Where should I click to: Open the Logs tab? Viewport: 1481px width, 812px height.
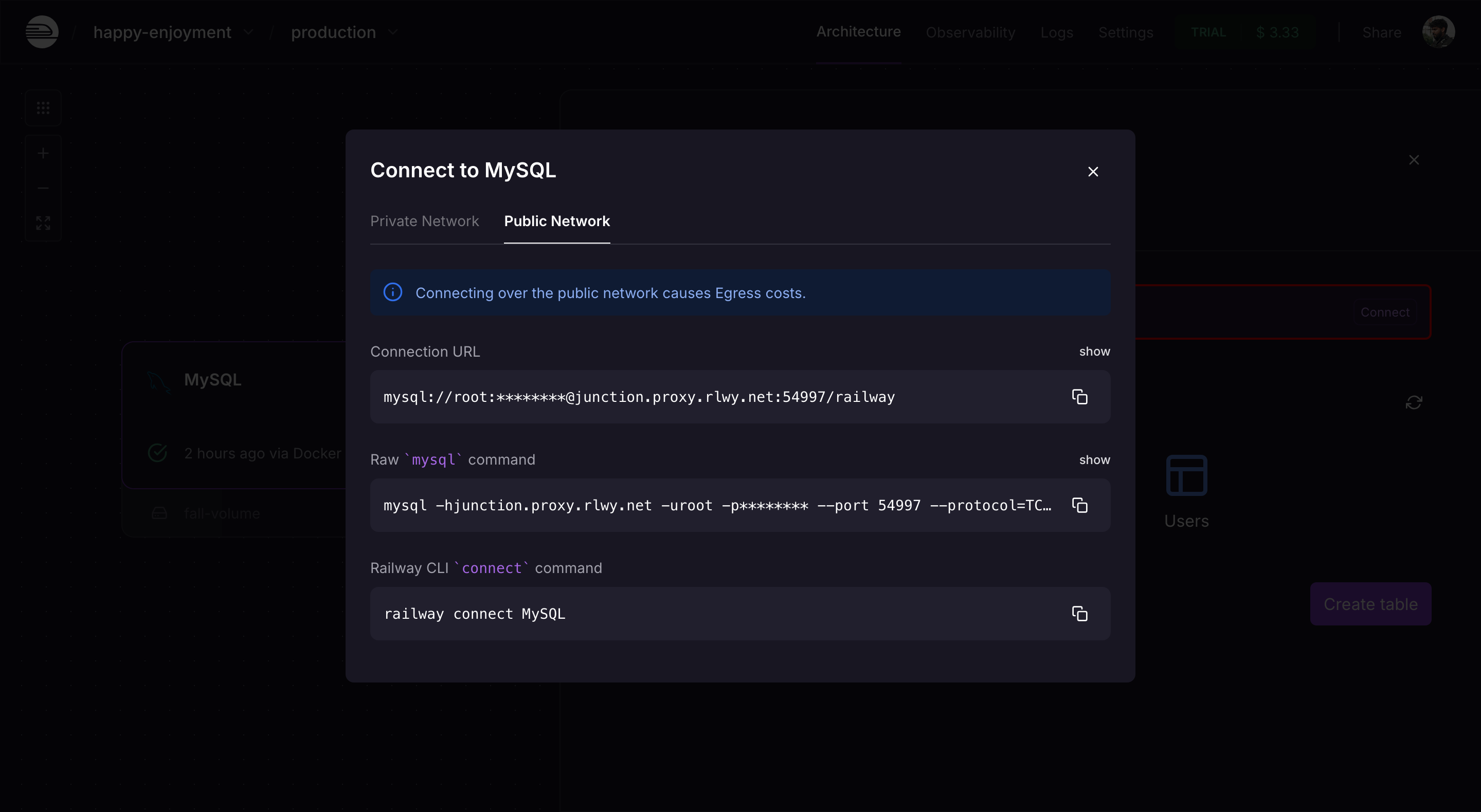[1057, 33]
